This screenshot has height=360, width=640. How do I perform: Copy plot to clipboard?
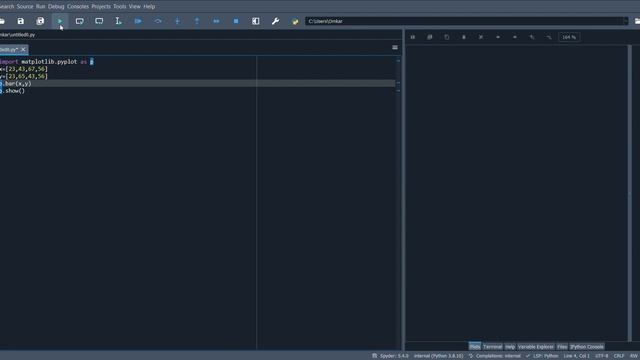click(447, 37)
